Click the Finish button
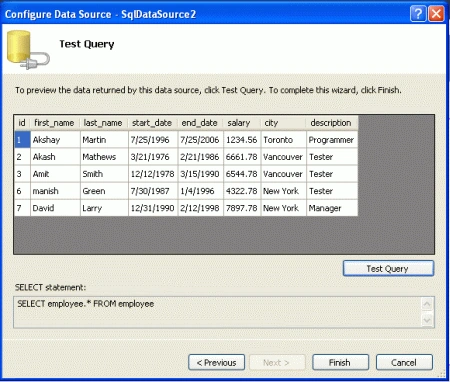Viewport: 450px width, 382px height. 340,362
